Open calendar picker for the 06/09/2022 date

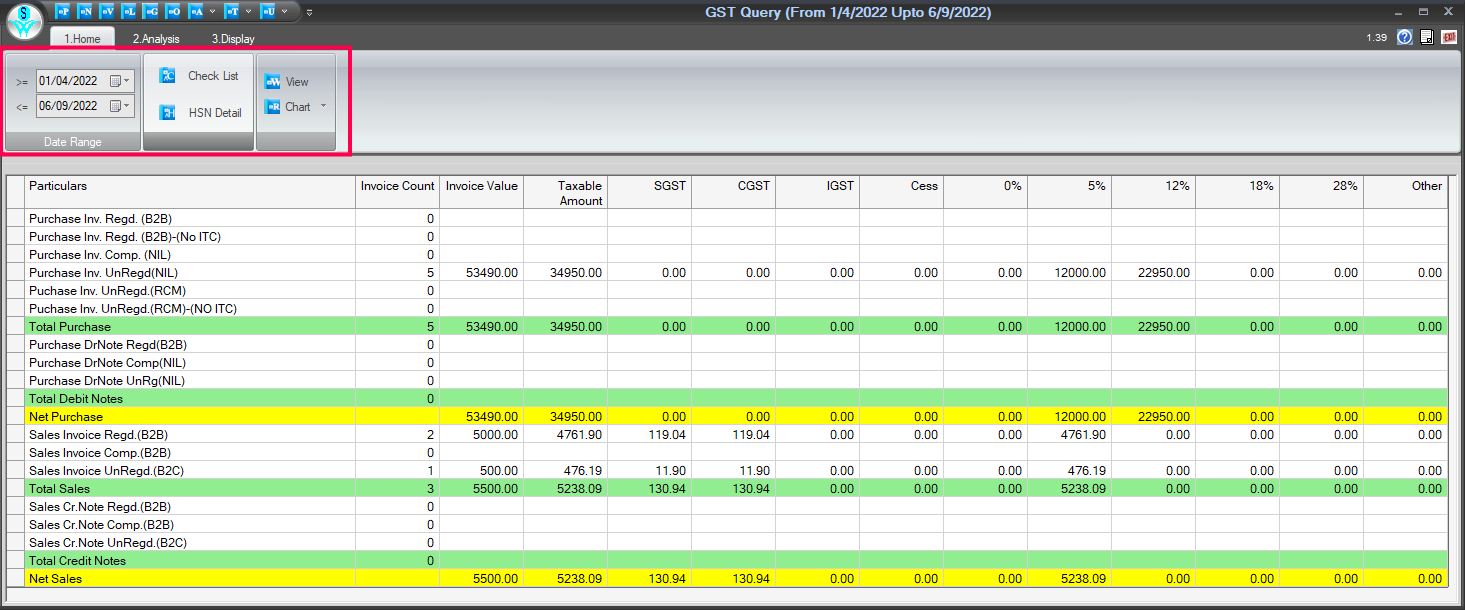pos(120,106)
